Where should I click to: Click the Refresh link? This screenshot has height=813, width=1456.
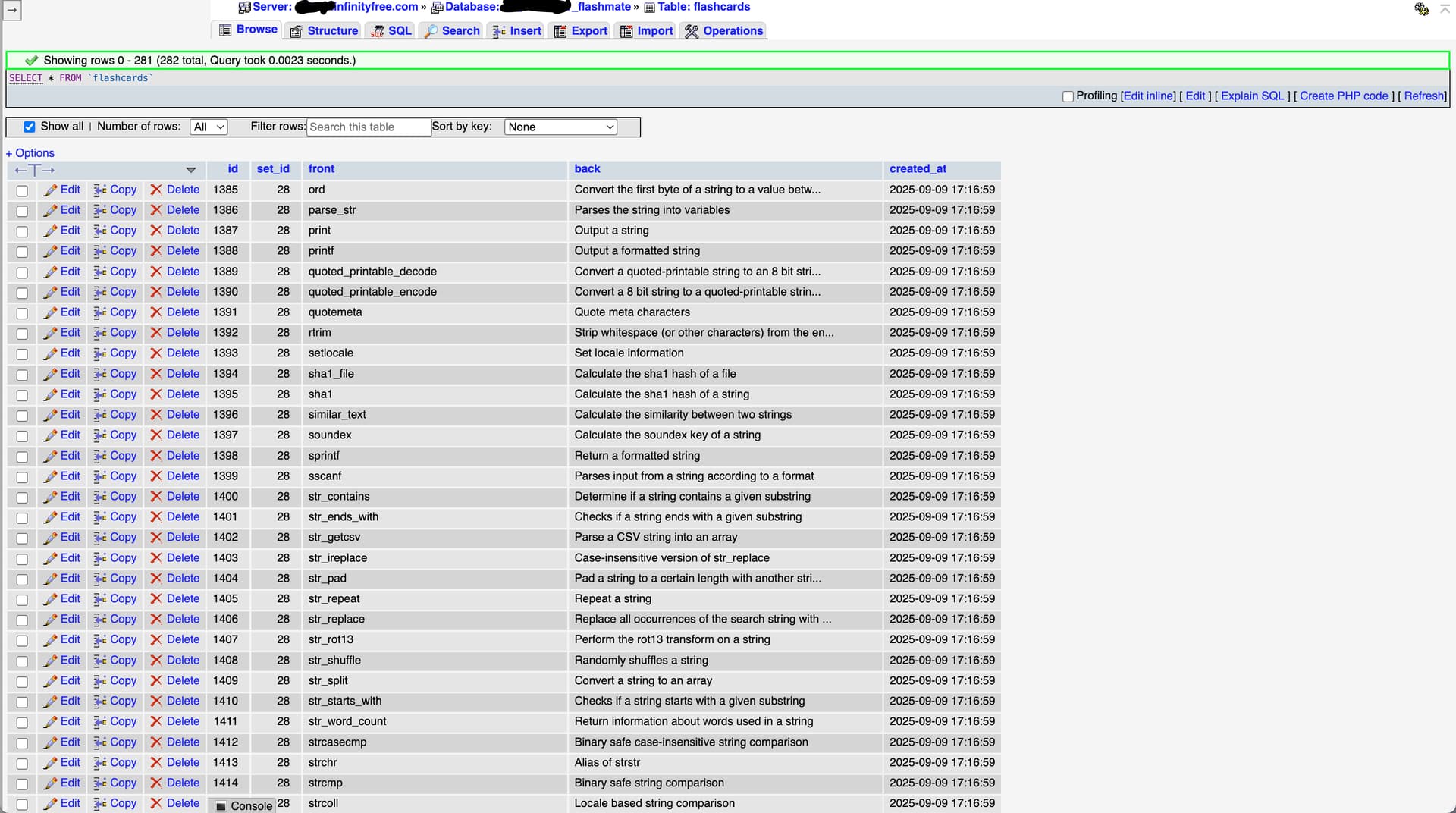[x=1424, y=96]
